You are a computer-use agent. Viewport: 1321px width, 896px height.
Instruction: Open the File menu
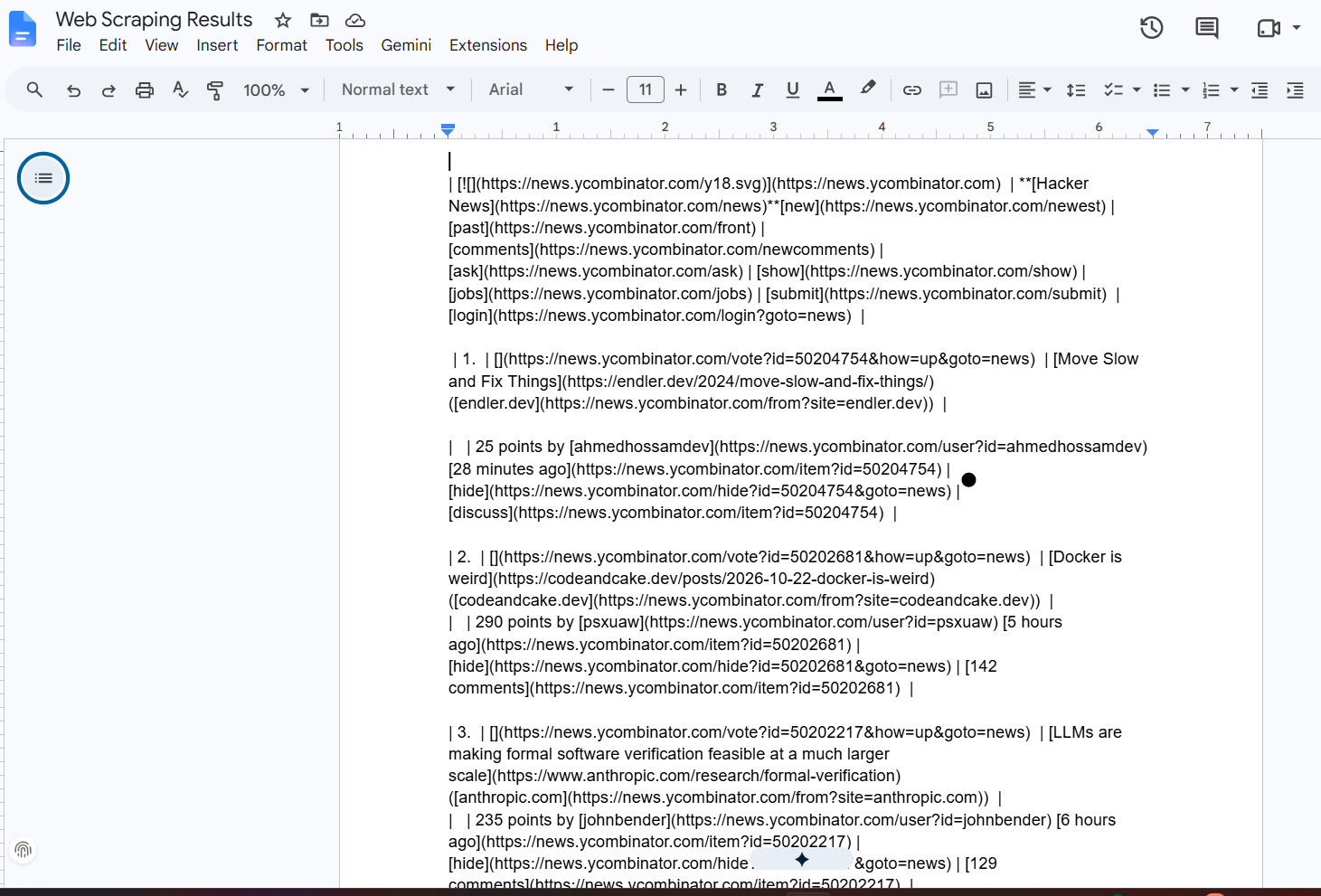tap(69, 45)
